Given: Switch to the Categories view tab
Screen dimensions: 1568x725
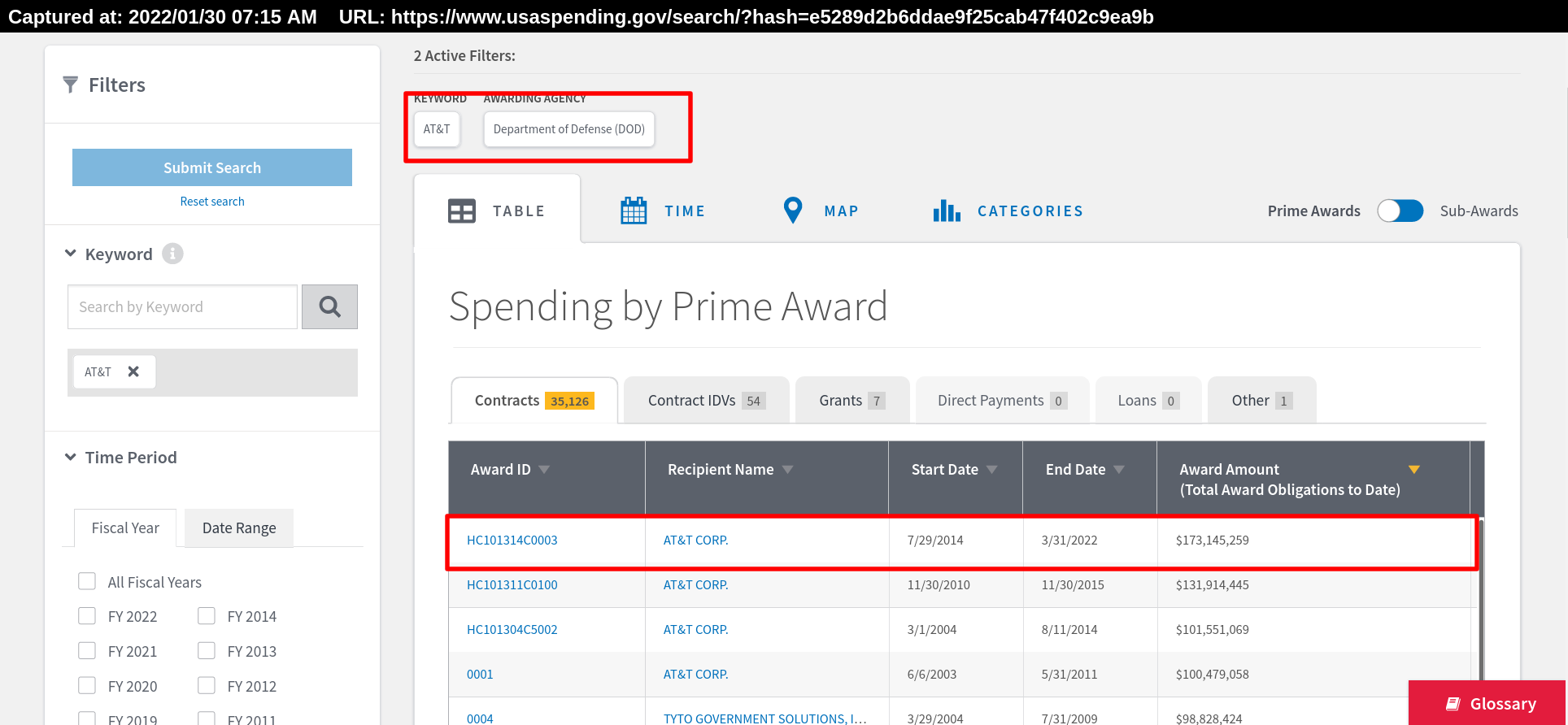Looking at the screenshot, I should (1008, 211).
